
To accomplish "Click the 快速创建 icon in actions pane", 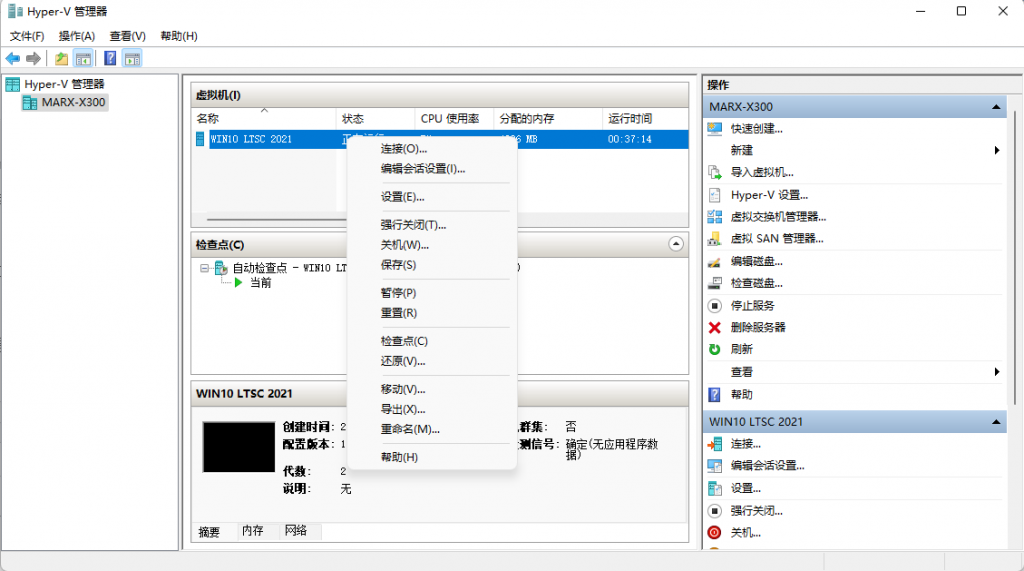I will click(714, 128).
